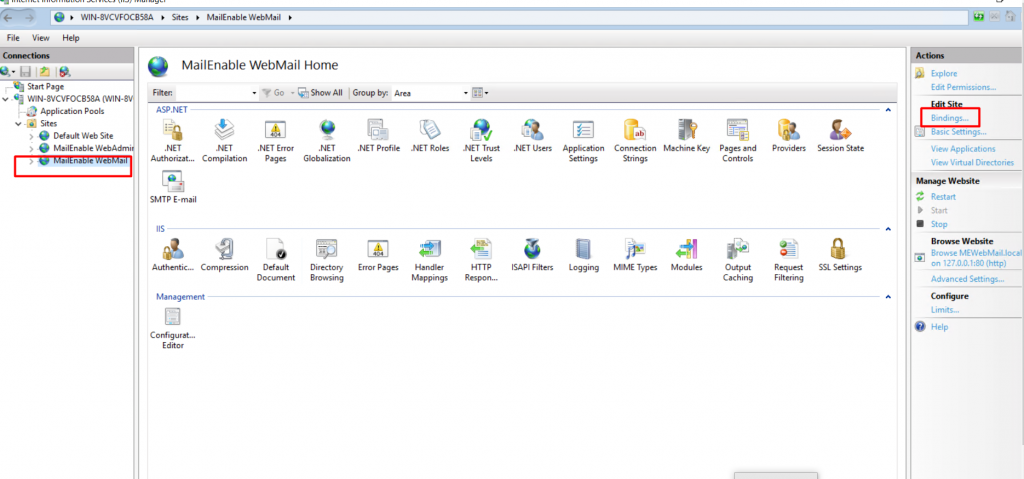The width and height of the screenshot is (1024, 479).
Task: Click the Bindings... action link
Action: coord(950,118)
